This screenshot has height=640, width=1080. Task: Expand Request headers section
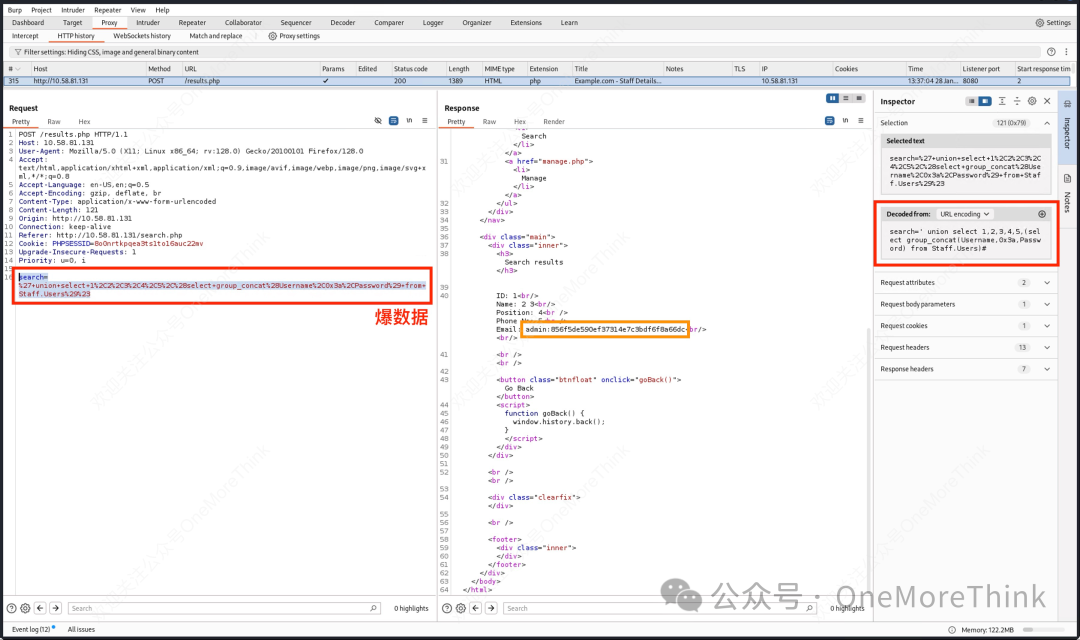(1047, 347)
